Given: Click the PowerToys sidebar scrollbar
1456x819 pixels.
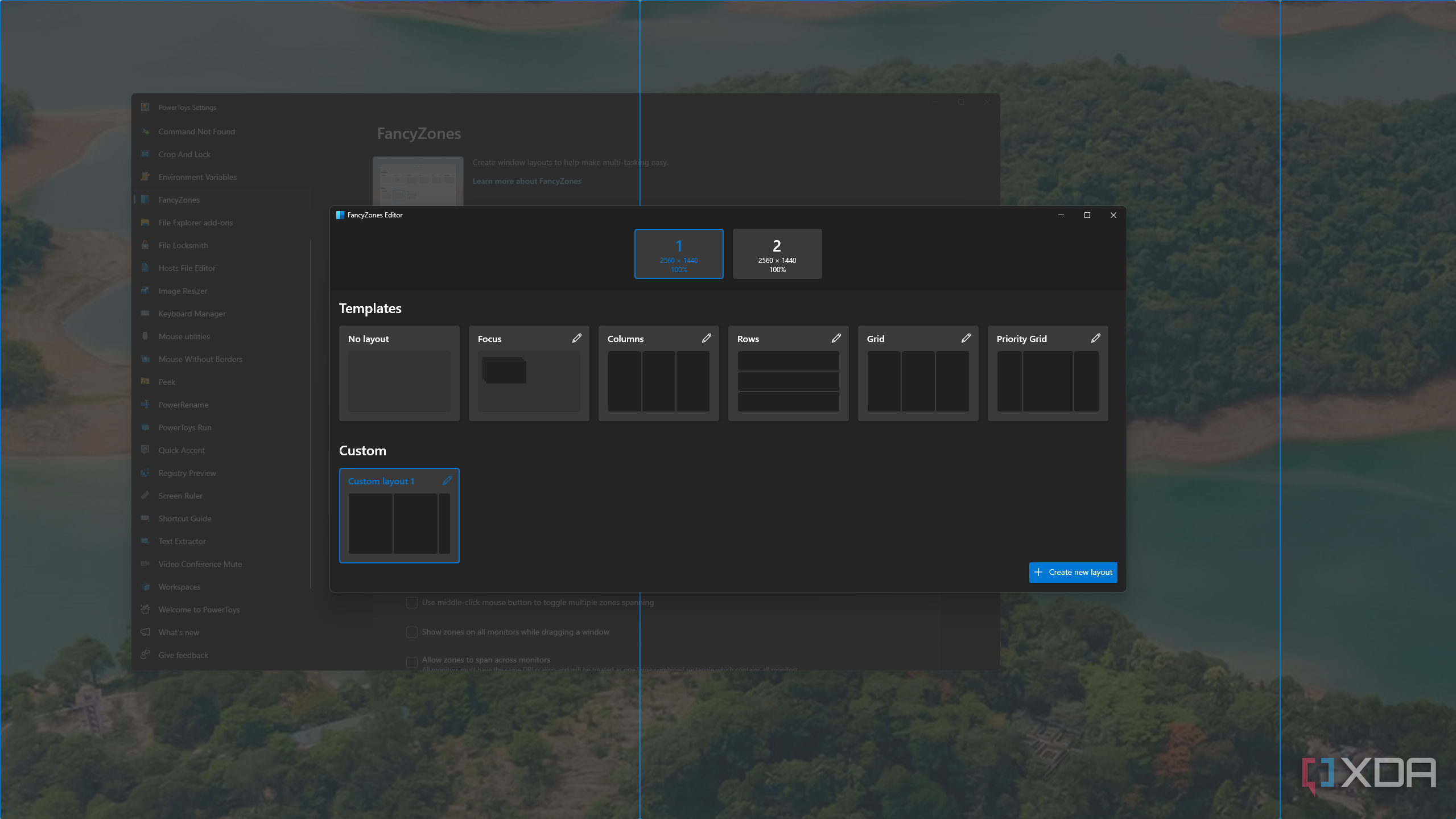Looking at the screenshot, I should [311, 414].
